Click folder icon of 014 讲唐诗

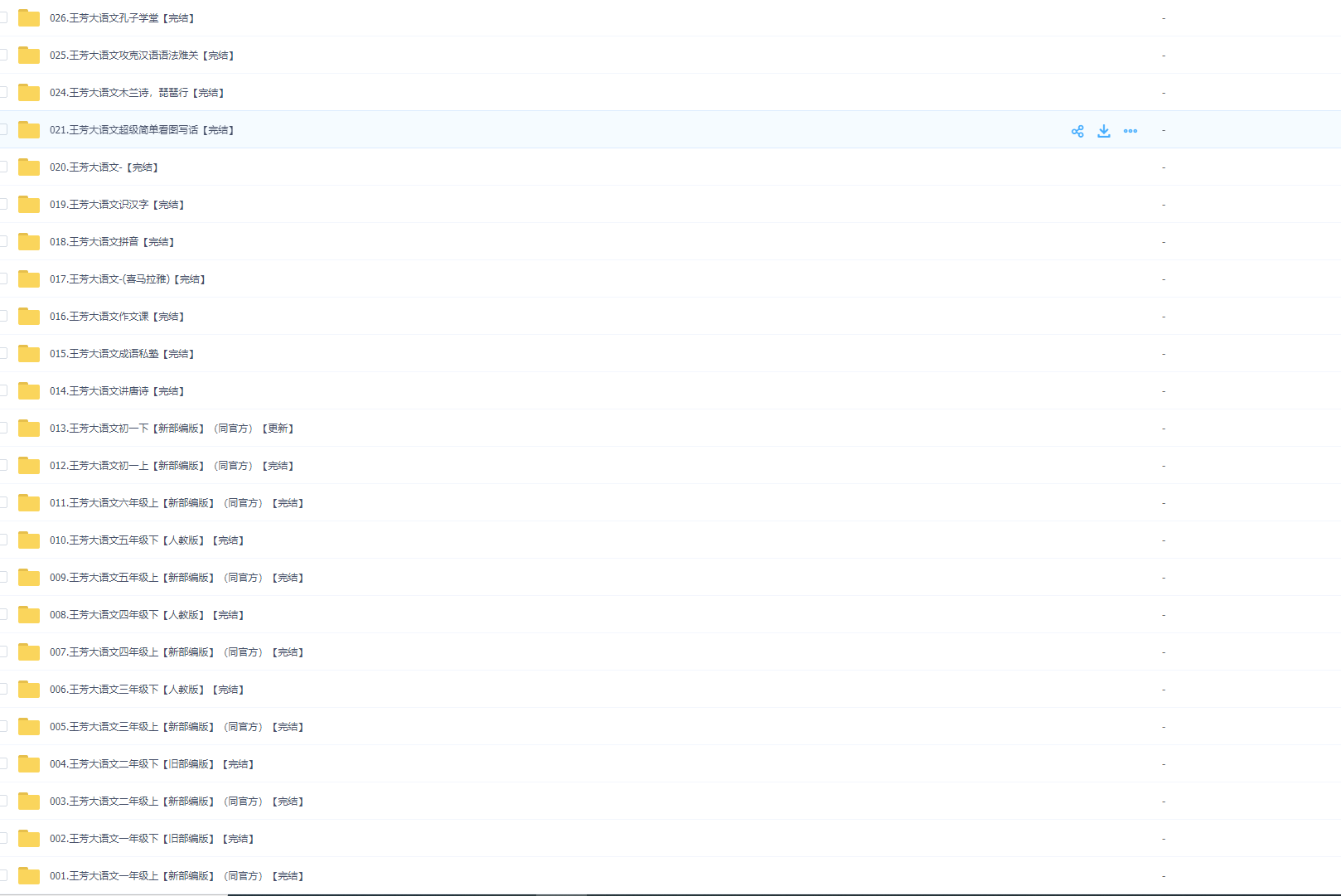[29, 390]
